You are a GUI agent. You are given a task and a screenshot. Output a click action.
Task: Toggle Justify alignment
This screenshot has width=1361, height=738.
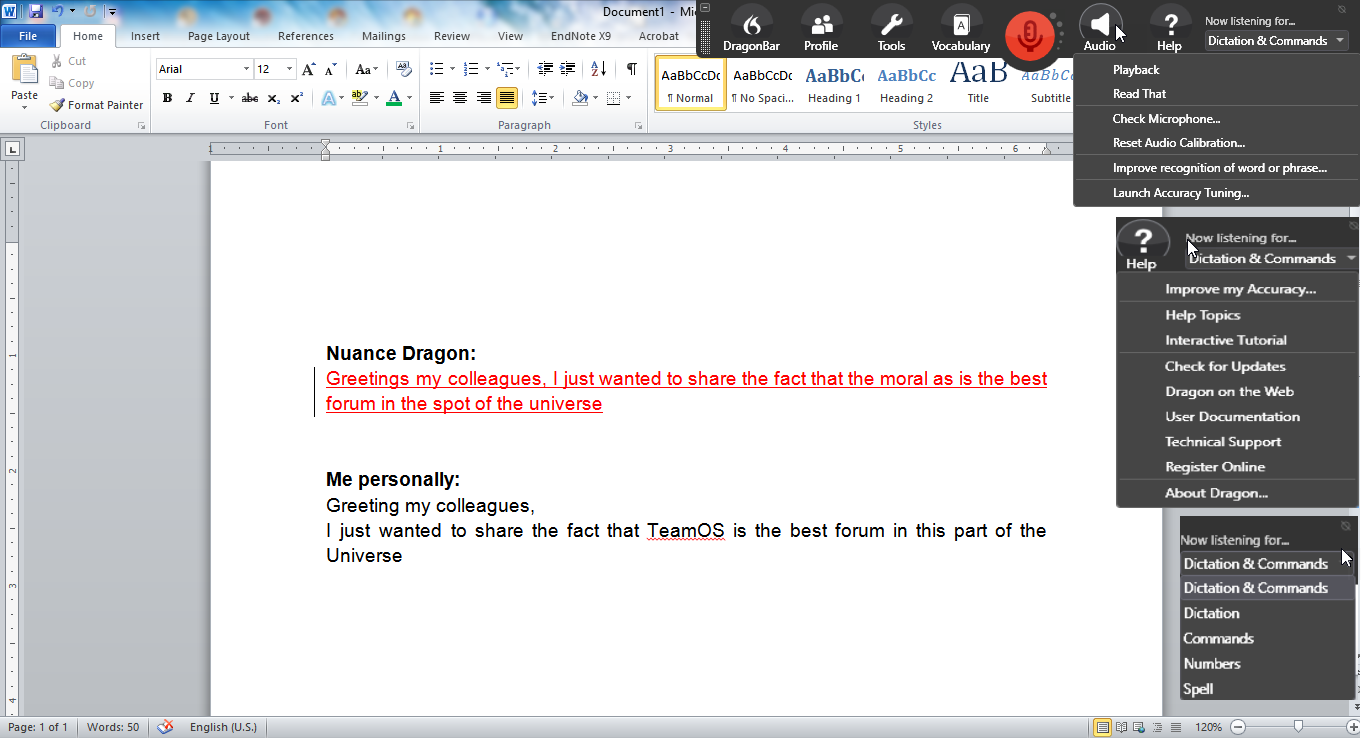coord(507,98)
